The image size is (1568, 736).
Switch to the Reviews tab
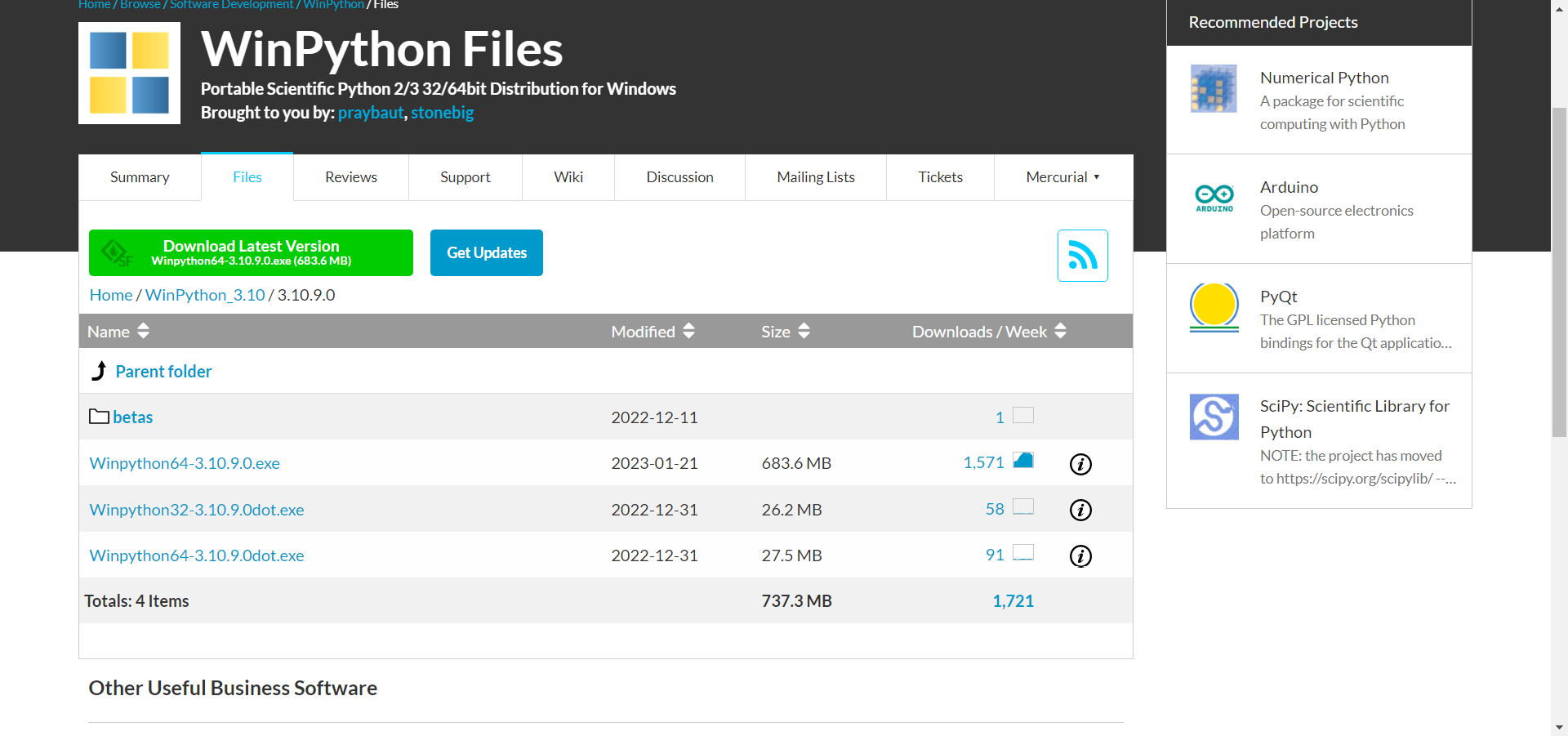[350, 177]
